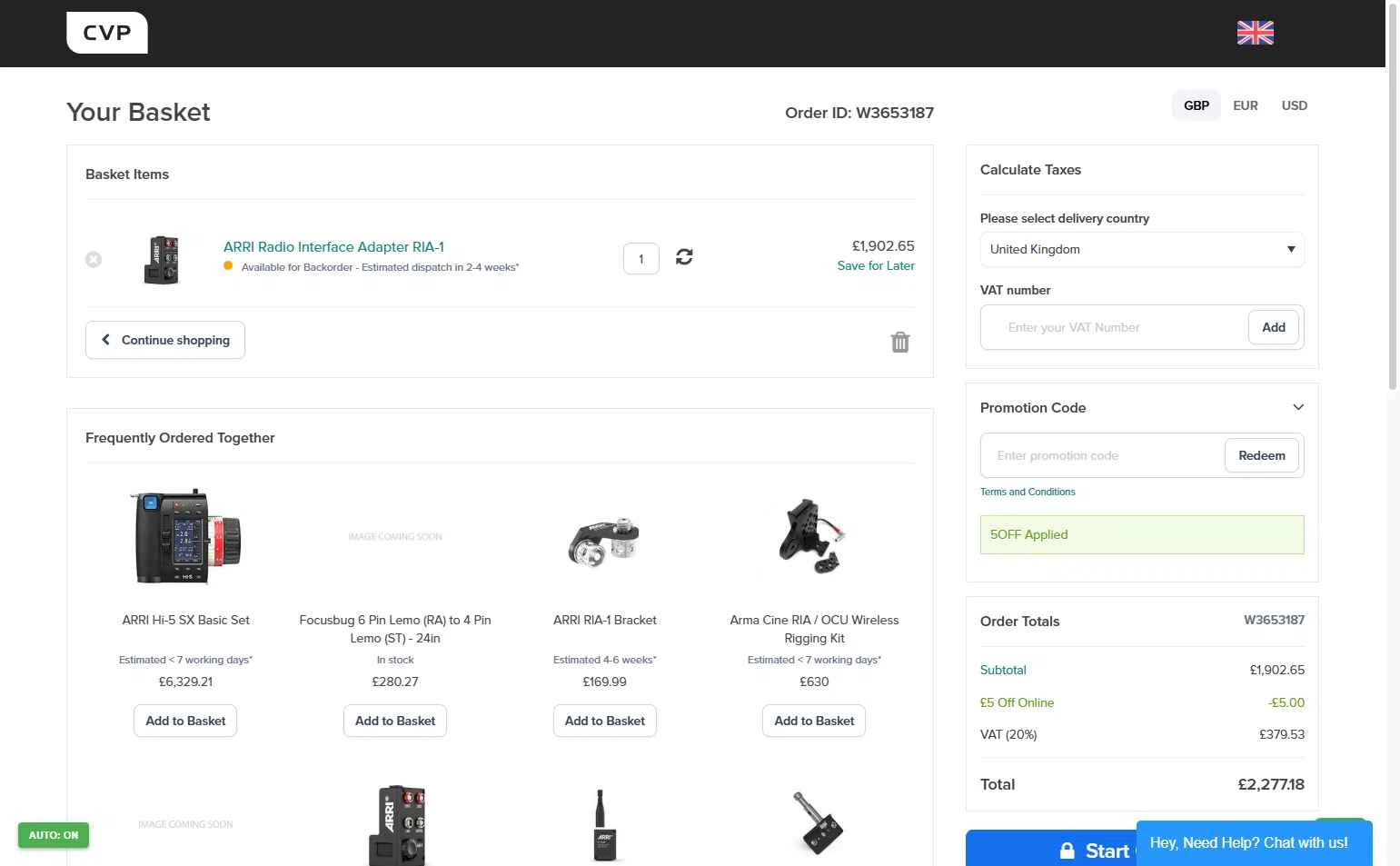Click the VAT (20%) £379.53 line
The image size is (1400, 866).
pos(1142,734)
